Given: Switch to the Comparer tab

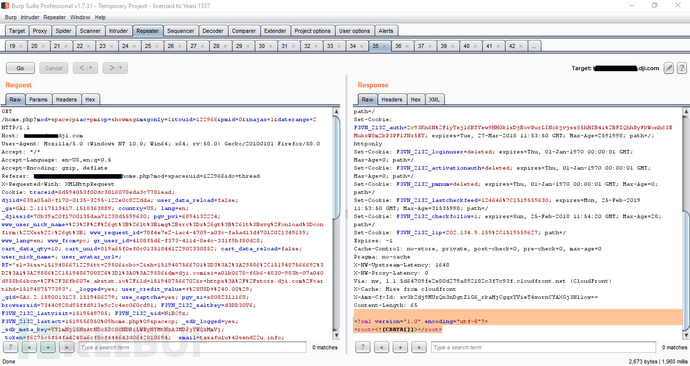Looking at the screenshot, I should pos(244,31).
